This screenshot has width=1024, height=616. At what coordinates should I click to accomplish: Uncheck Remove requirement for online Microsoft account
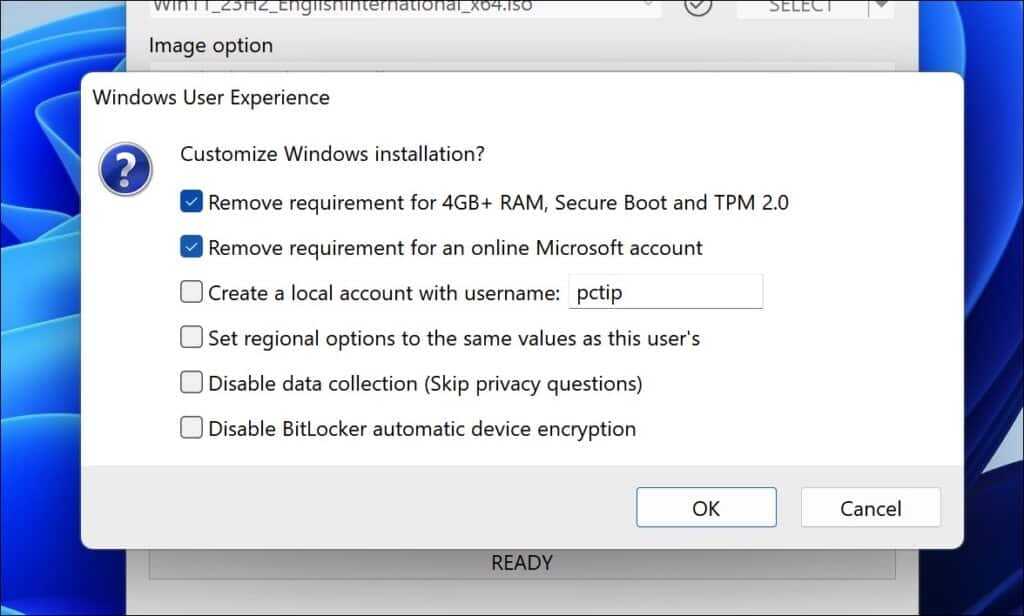click(x=192, y=247)
